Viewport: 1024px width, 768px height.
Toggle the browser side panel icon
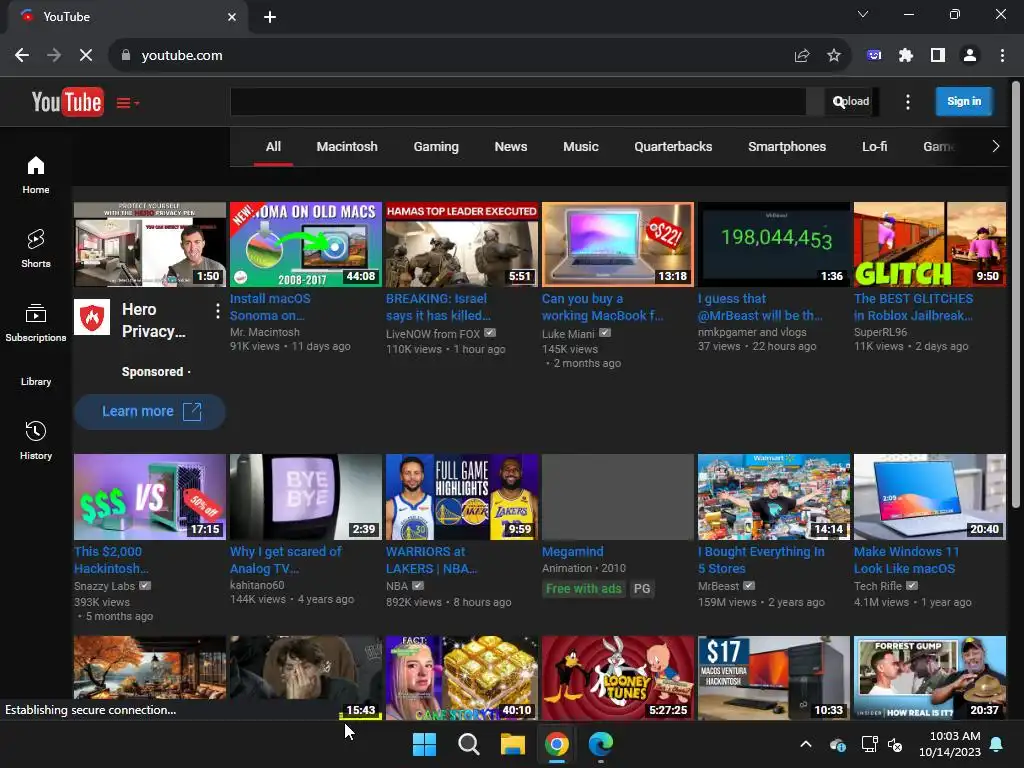tap(938, 56)
